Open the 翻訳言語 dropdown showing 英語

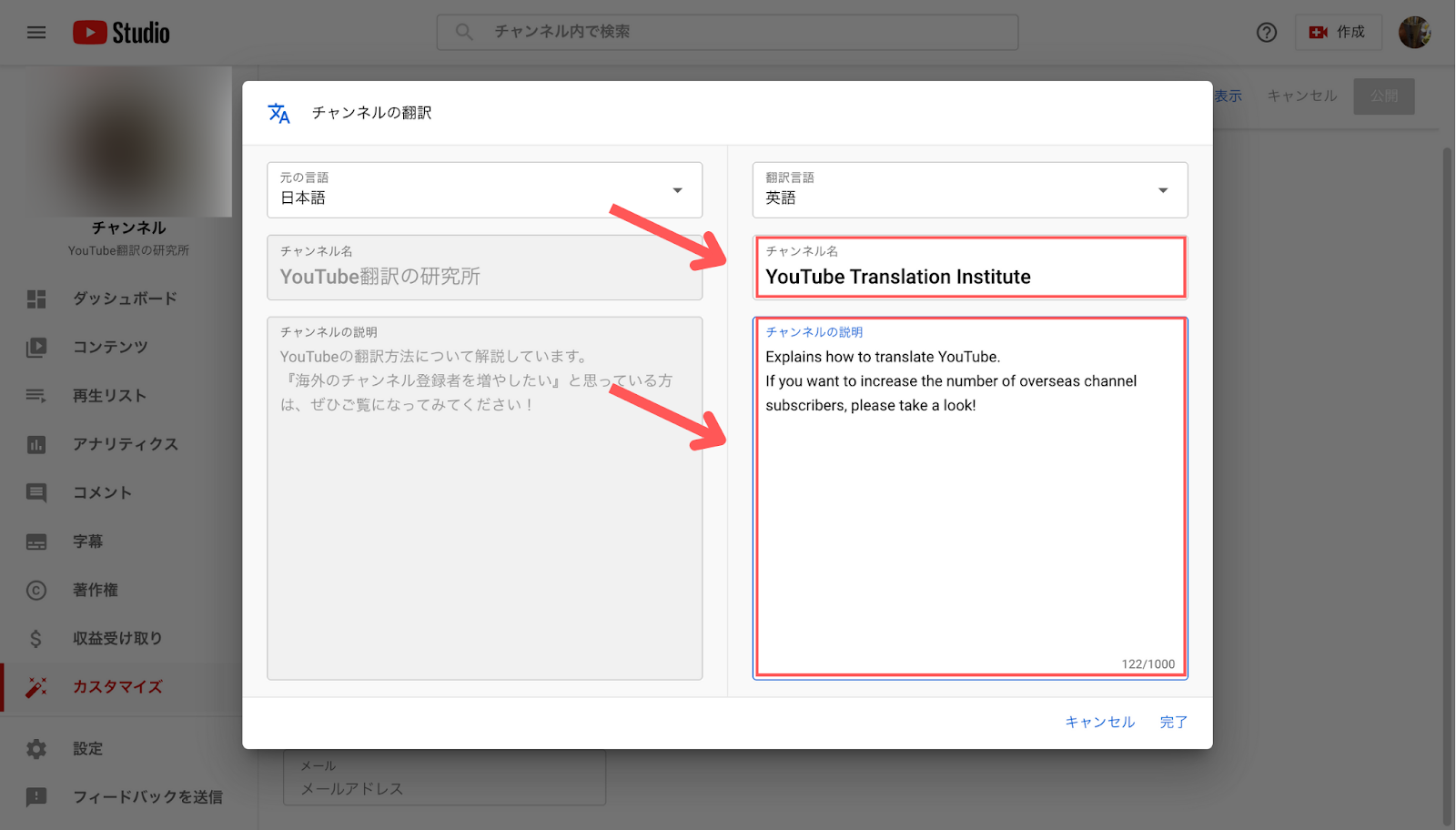[970, 189]
